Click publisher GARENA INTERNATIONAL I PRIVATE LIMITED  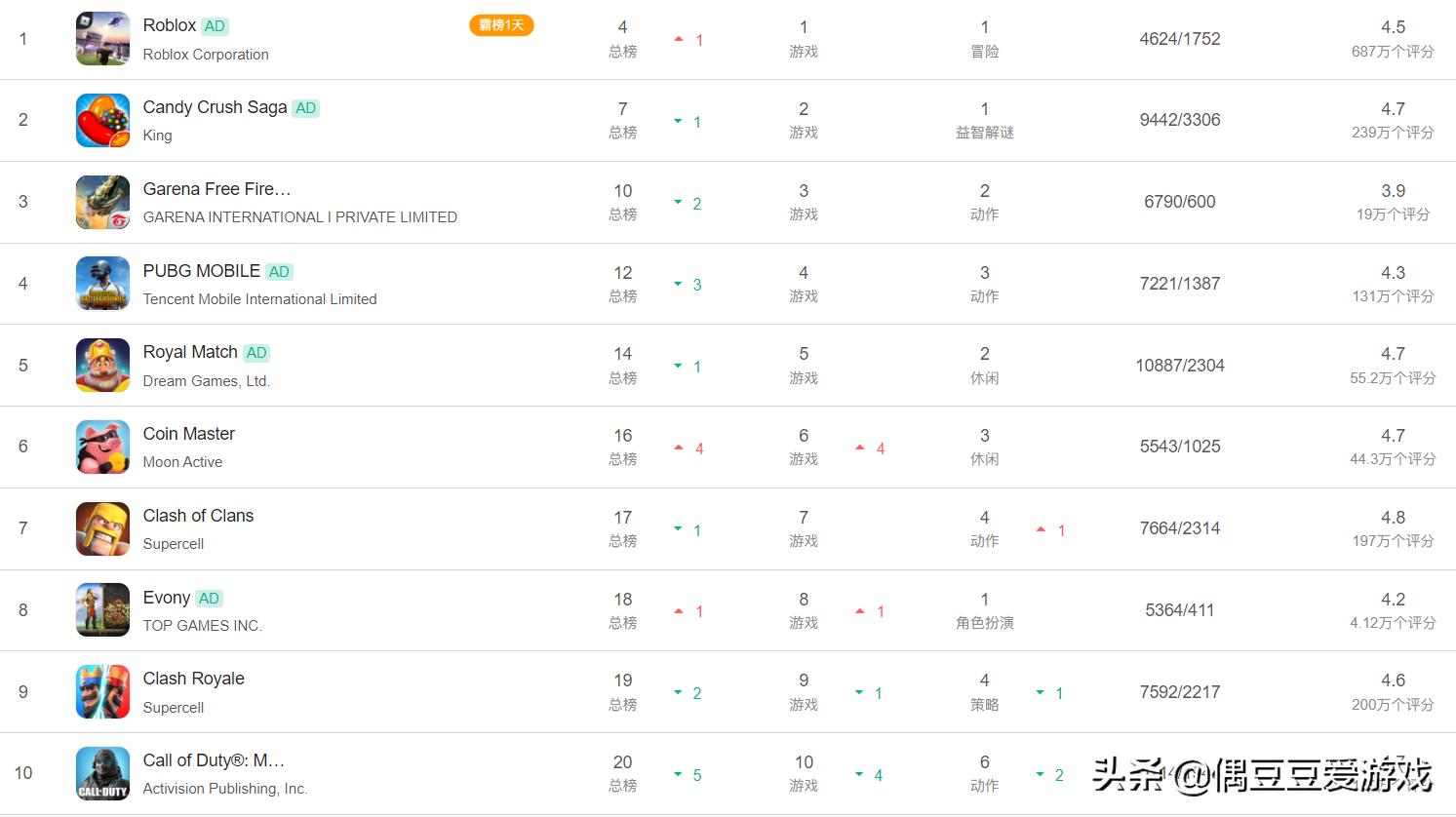point(300,217)
